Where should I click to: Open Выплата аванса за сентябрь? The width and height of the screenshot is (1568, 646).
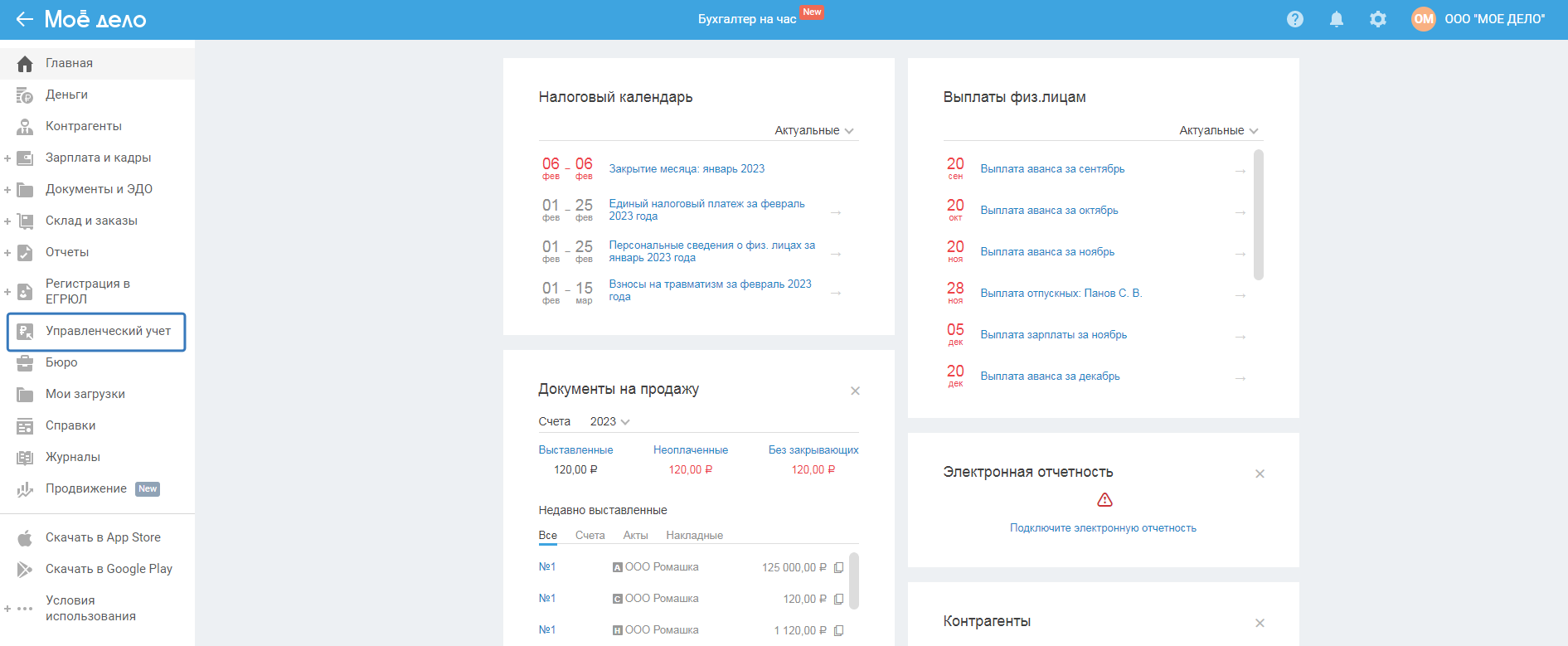click(1053, 168)
